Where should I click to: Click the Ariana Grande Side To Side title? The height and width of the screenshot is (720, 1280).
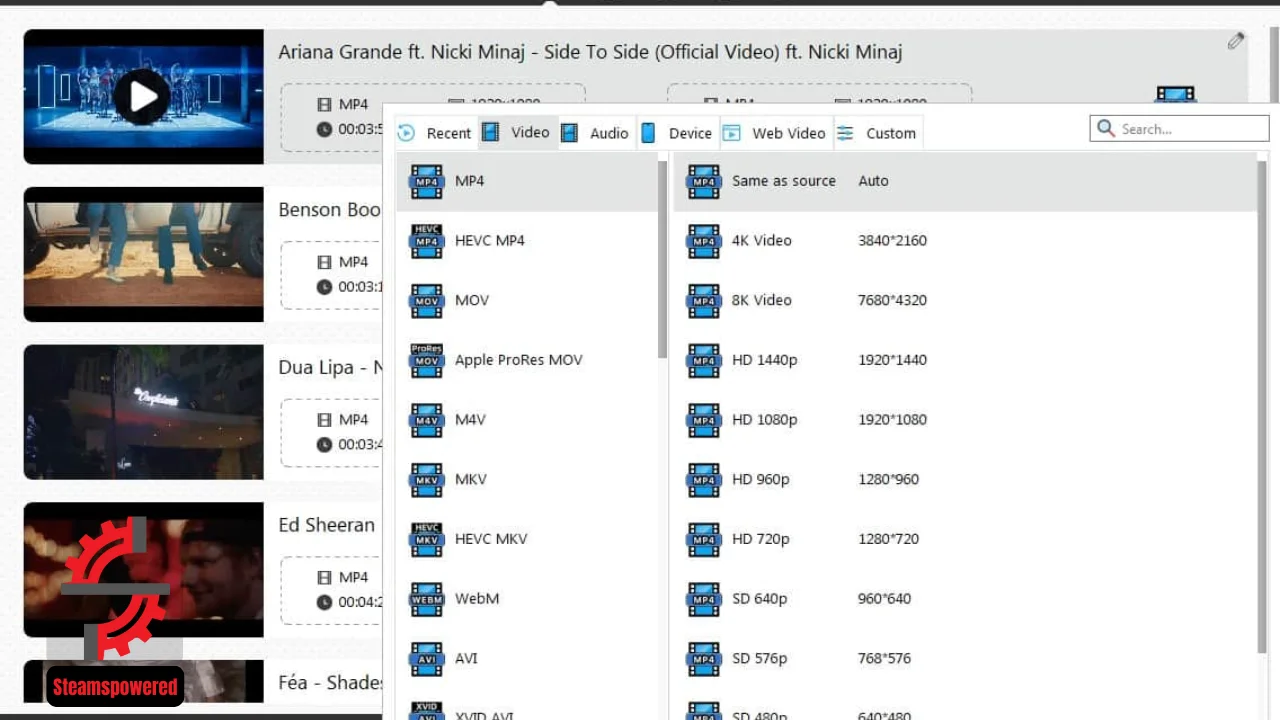[x=590, y=52]
